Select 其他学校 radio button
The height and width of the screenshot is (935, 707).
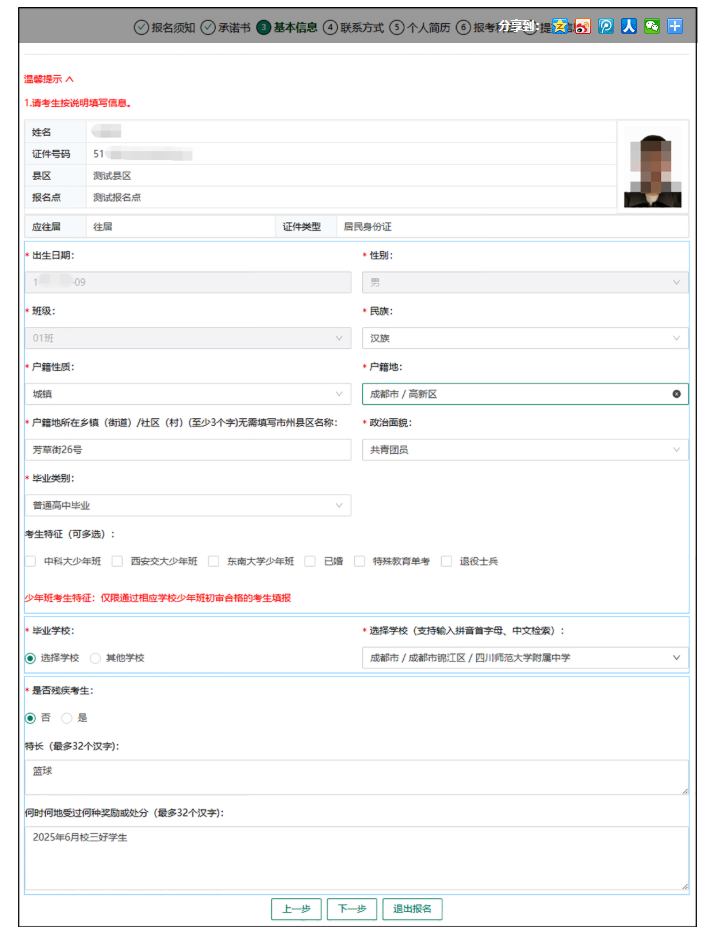96,658
